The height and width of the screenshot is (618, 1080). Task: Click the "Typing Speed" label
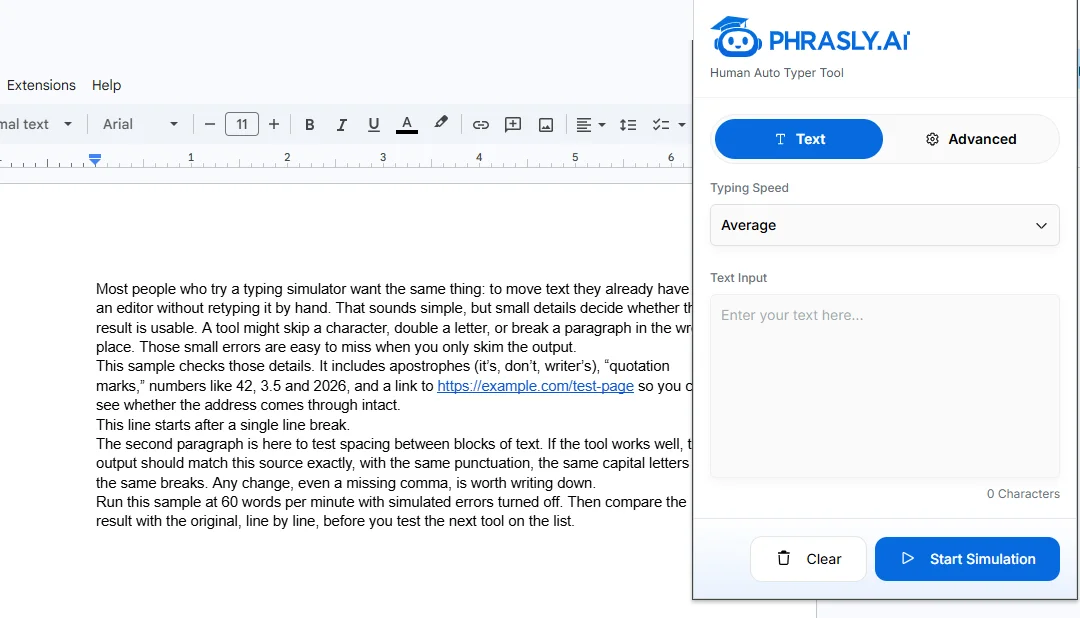(749, 188)
